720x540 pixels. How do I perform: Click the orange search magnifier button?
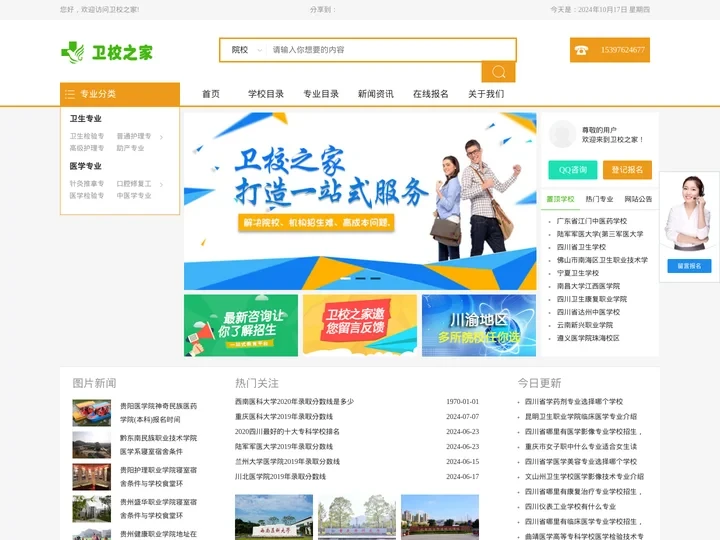pos(498,72)
